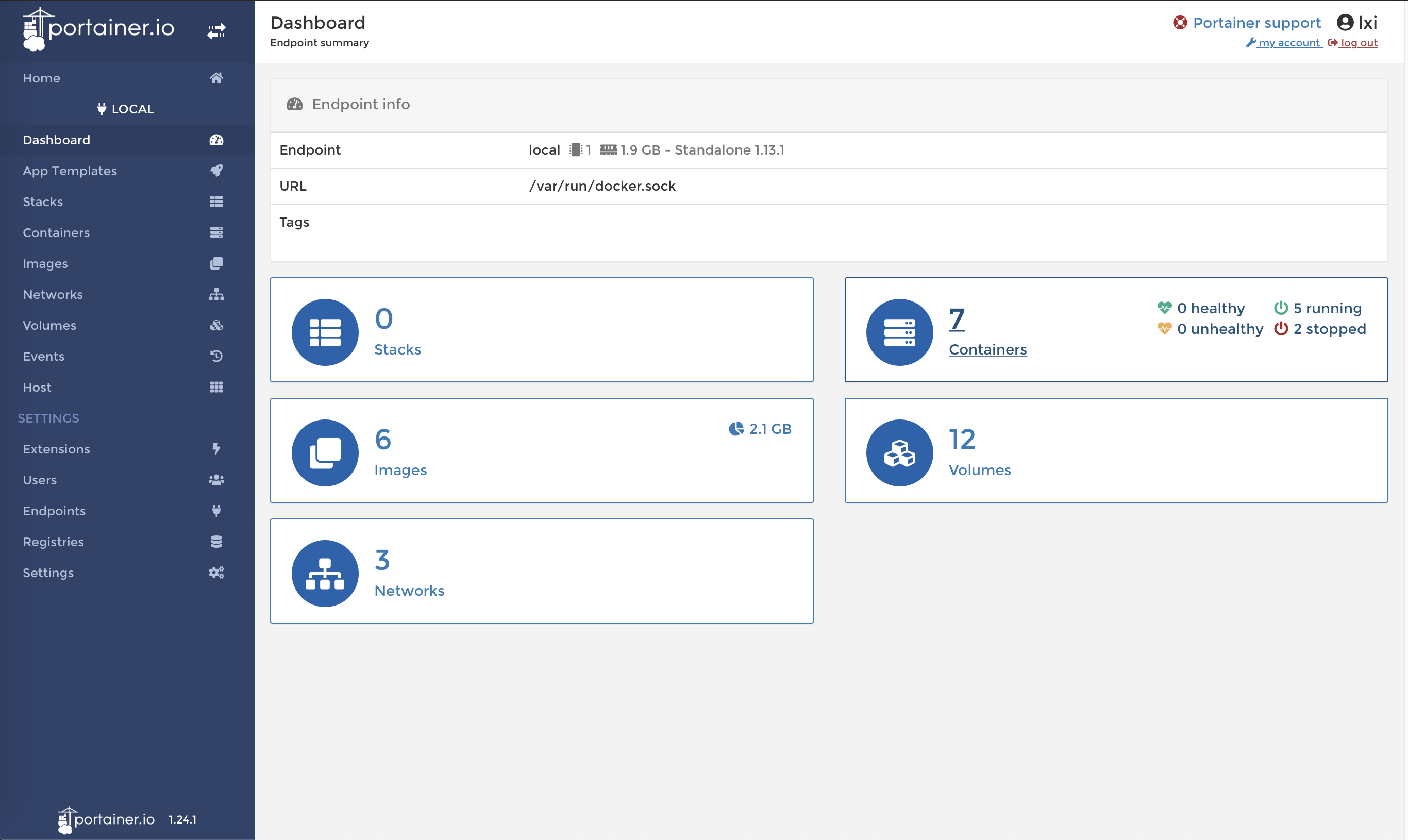The width and height of the screenshot is (1408, 840).
Task: Click the App Templates rocket icon
Action: (x=217, y=170)
